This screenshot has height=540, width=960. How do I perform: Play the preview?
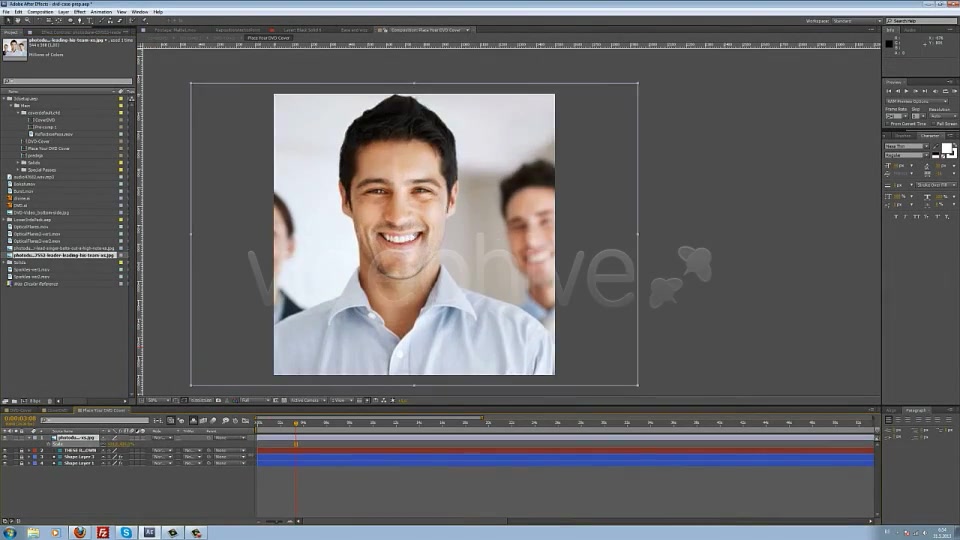coord(906,91)
